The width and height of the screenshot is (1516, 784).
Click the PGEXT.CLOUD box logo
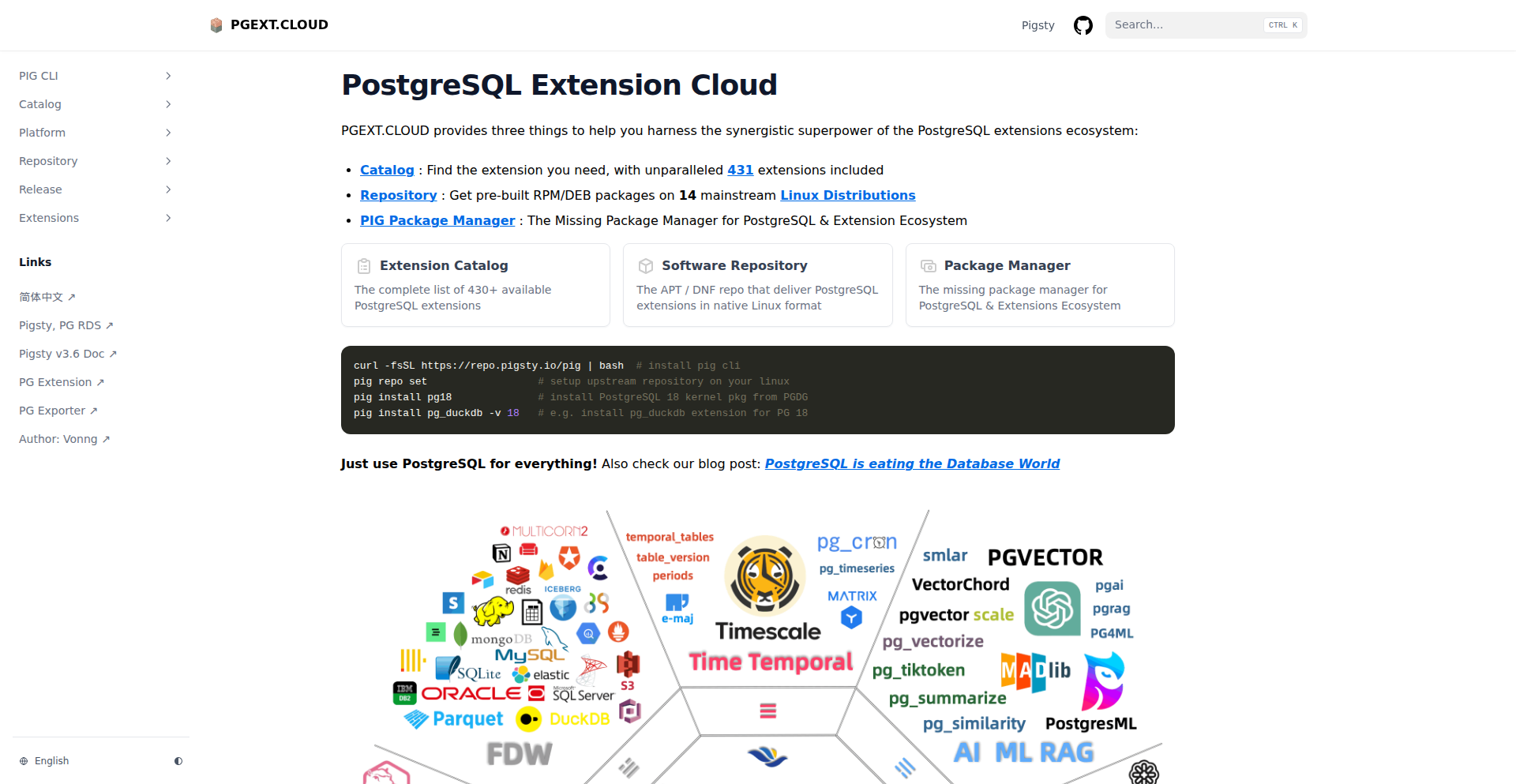(216, 24)
